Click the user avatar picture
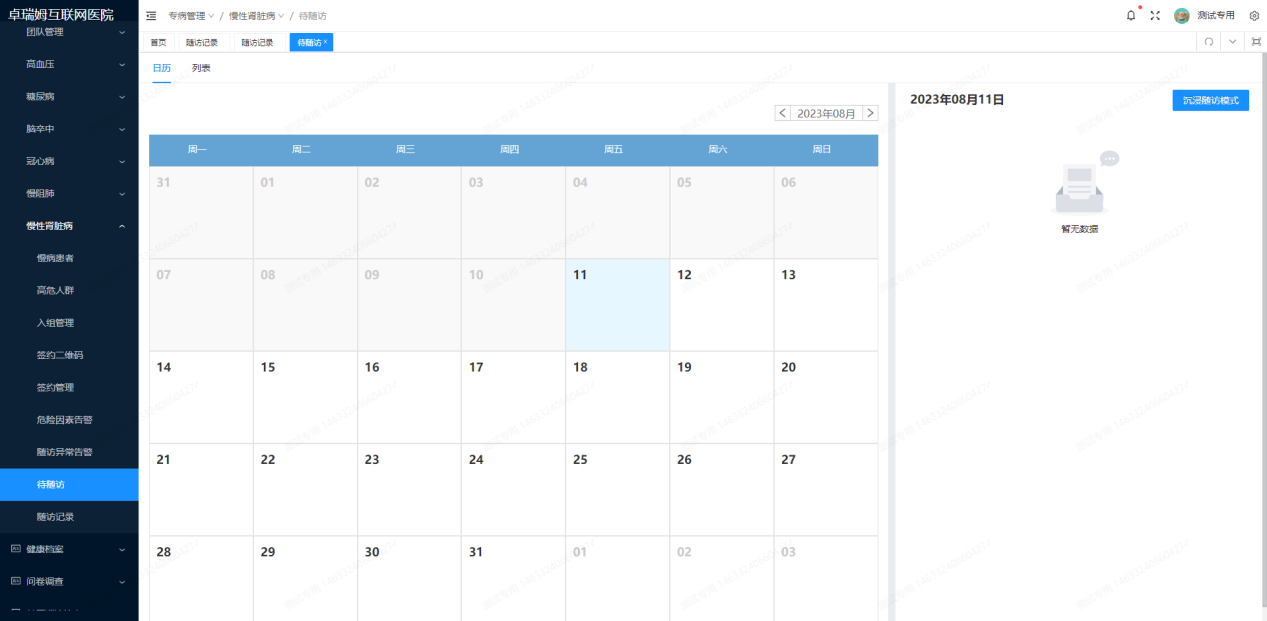This screenshot has width=1267, height=621. pos(1181,15)
